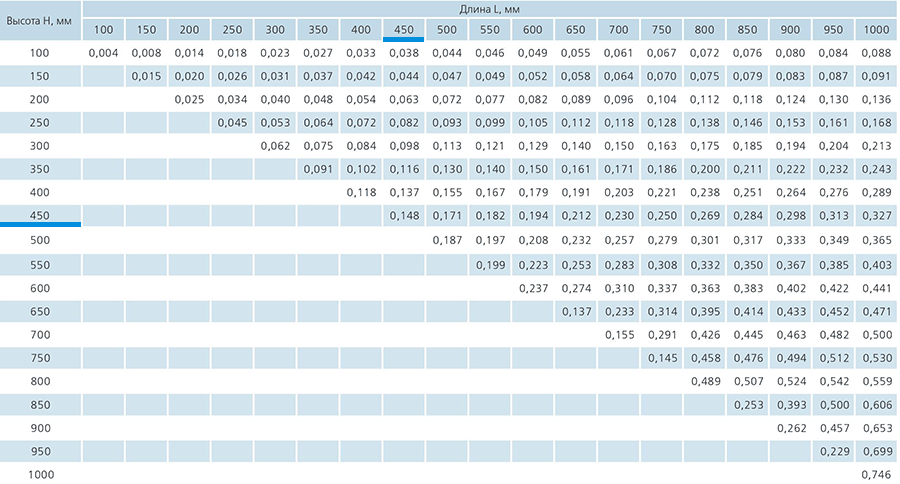Click the value 0,091 in row 350
900x484 pixels.
[x=318, y=169]
